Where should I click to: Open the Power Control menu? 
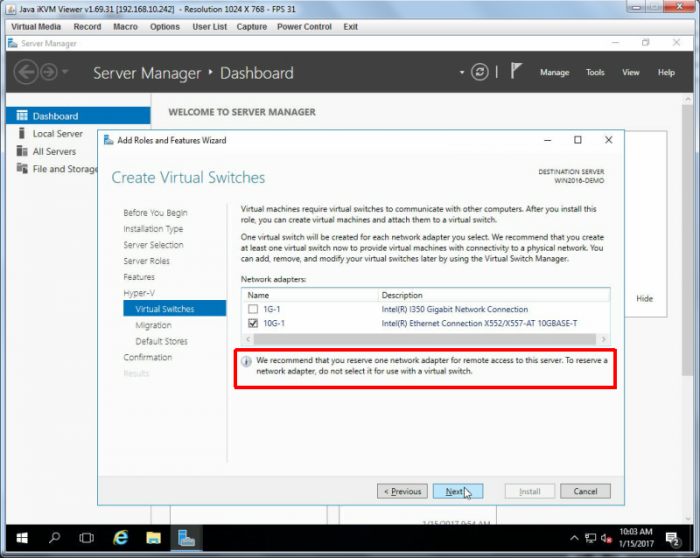tap(304, 27)
